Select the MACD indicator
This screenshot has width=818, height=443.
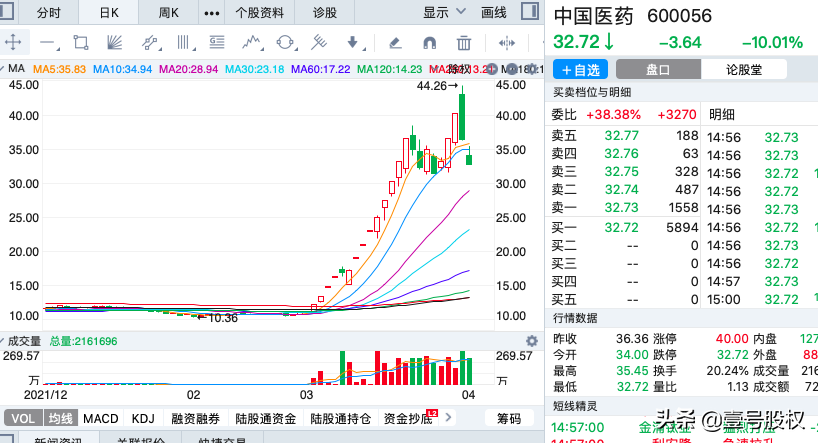(101, 418)
